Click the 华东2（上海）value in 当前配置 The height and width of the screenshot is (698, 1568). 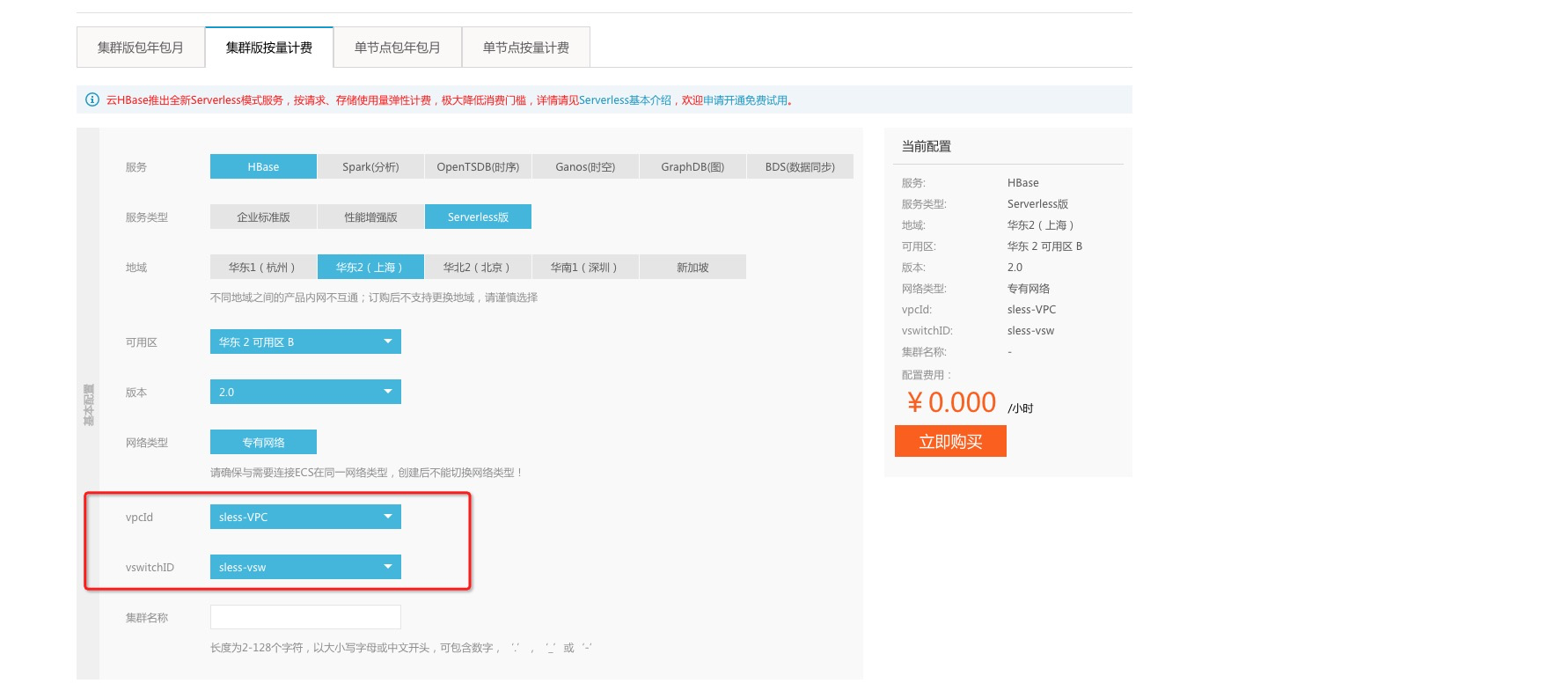tap(1041, 225)
